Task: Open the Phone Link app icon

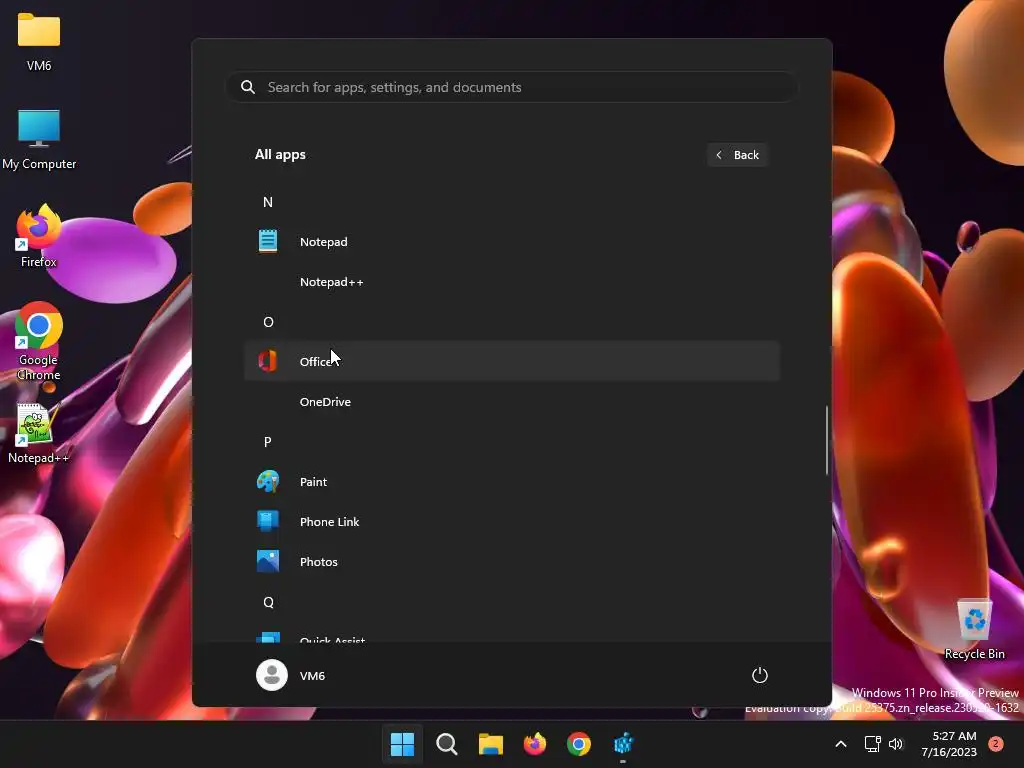Action: coord(268,521)
